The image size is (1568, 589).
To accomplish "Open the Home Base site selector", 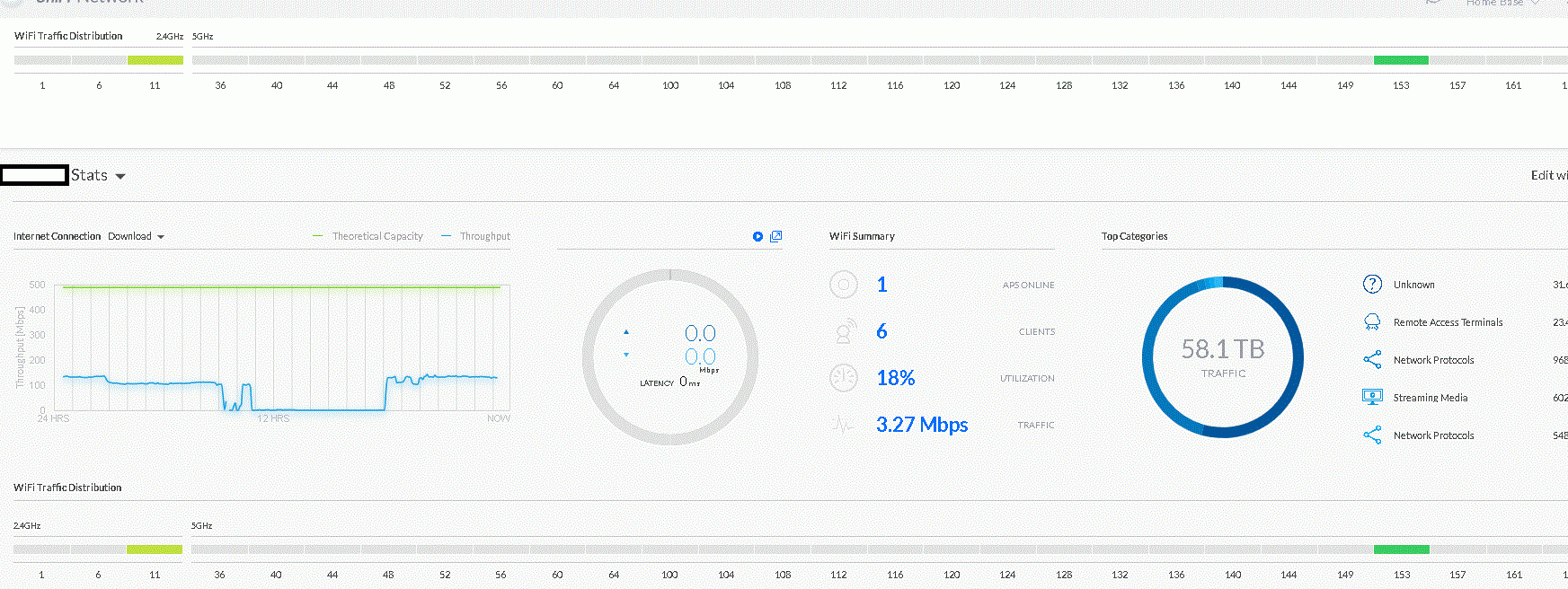I will pos(1502,3).
